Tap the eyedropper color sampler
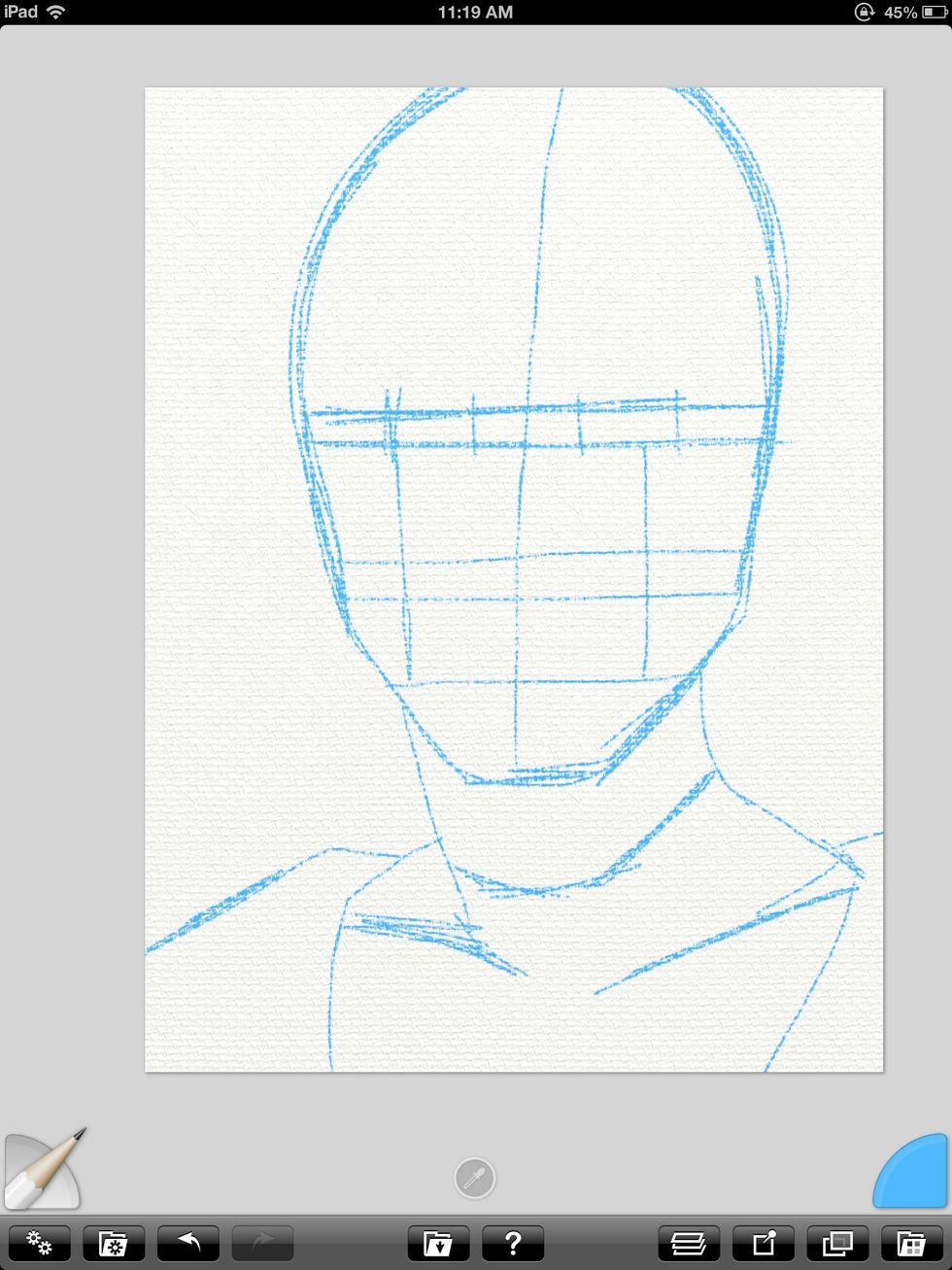Viewport: 952px width, 1270px height. (475, 1179)
